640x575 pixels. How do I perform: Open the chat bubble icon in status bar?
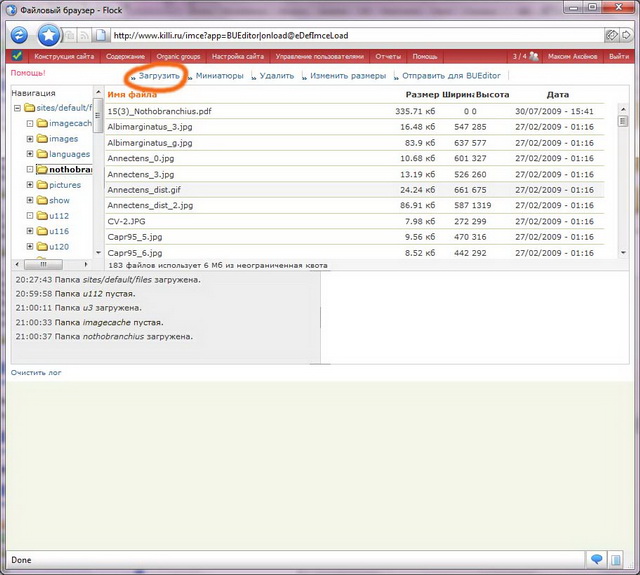pyautogui.click(x=597, y=559)
